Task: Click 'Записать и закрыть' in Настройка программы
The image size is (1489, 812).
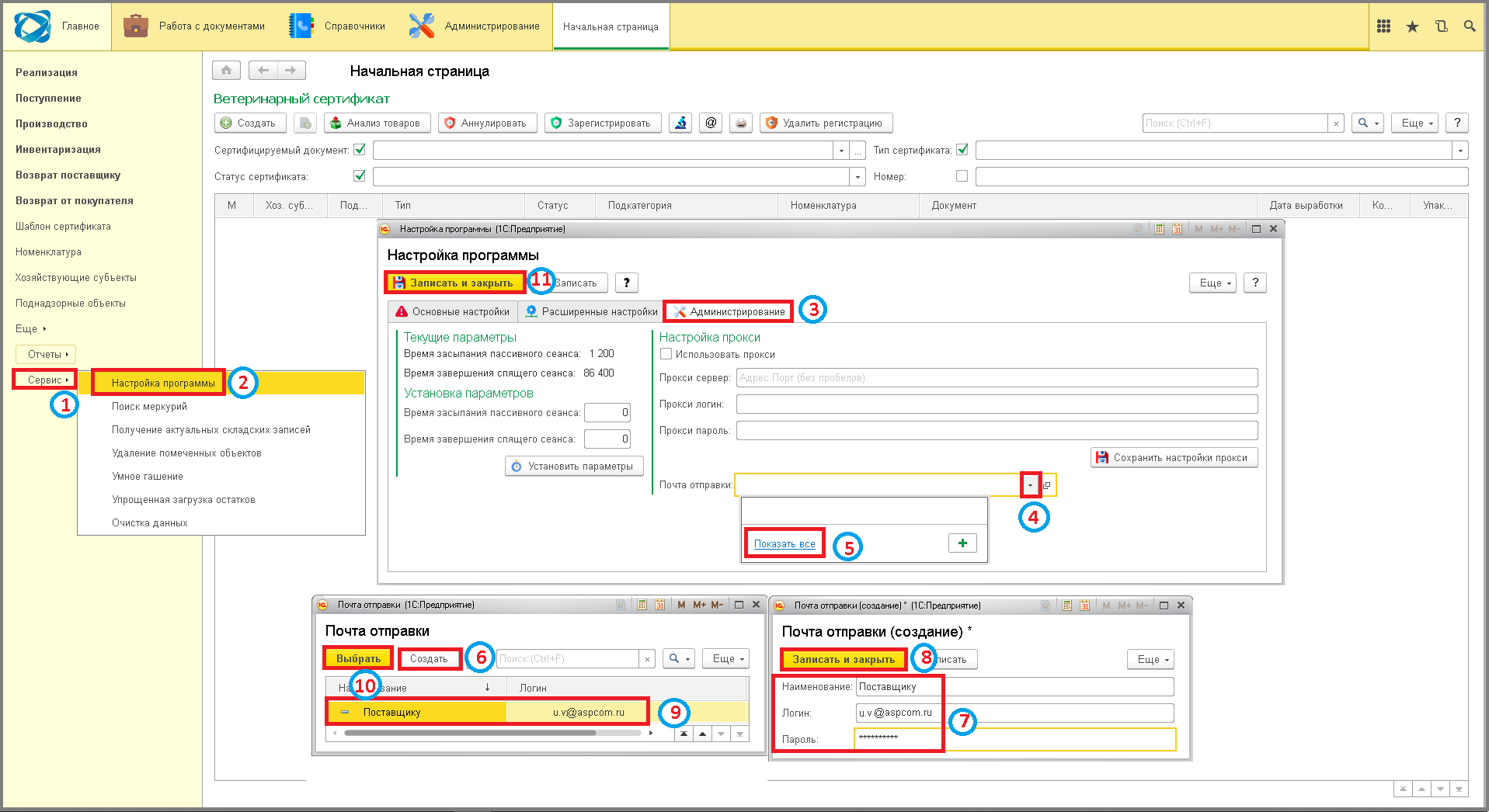Action: (x=454, y=283)
